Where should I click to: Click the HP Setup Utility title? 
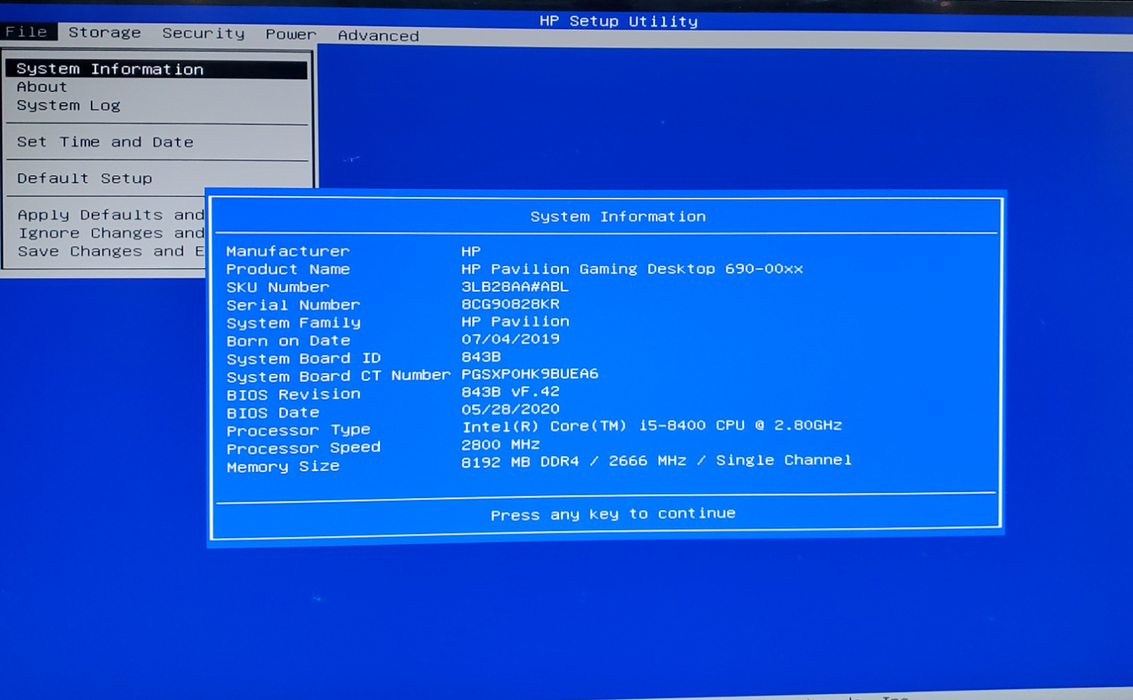coord(619,21)
